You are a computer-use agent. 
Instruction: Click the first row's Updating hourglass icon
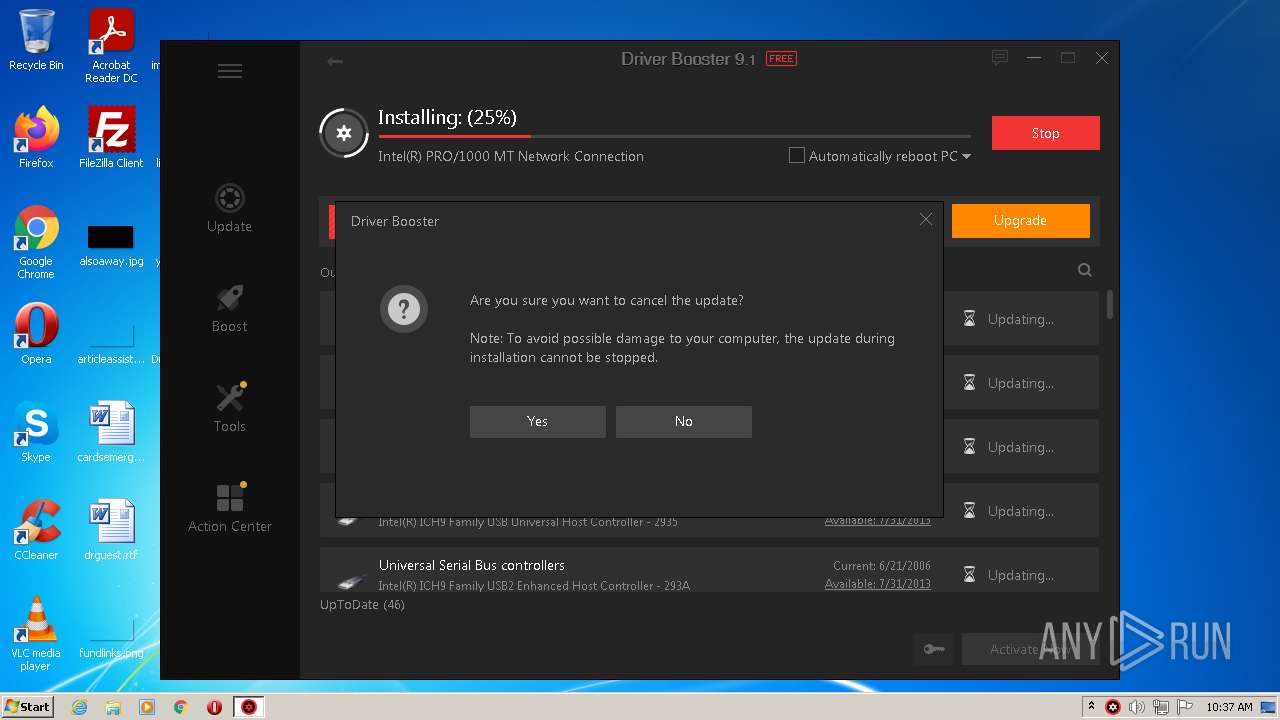(969, 319)
